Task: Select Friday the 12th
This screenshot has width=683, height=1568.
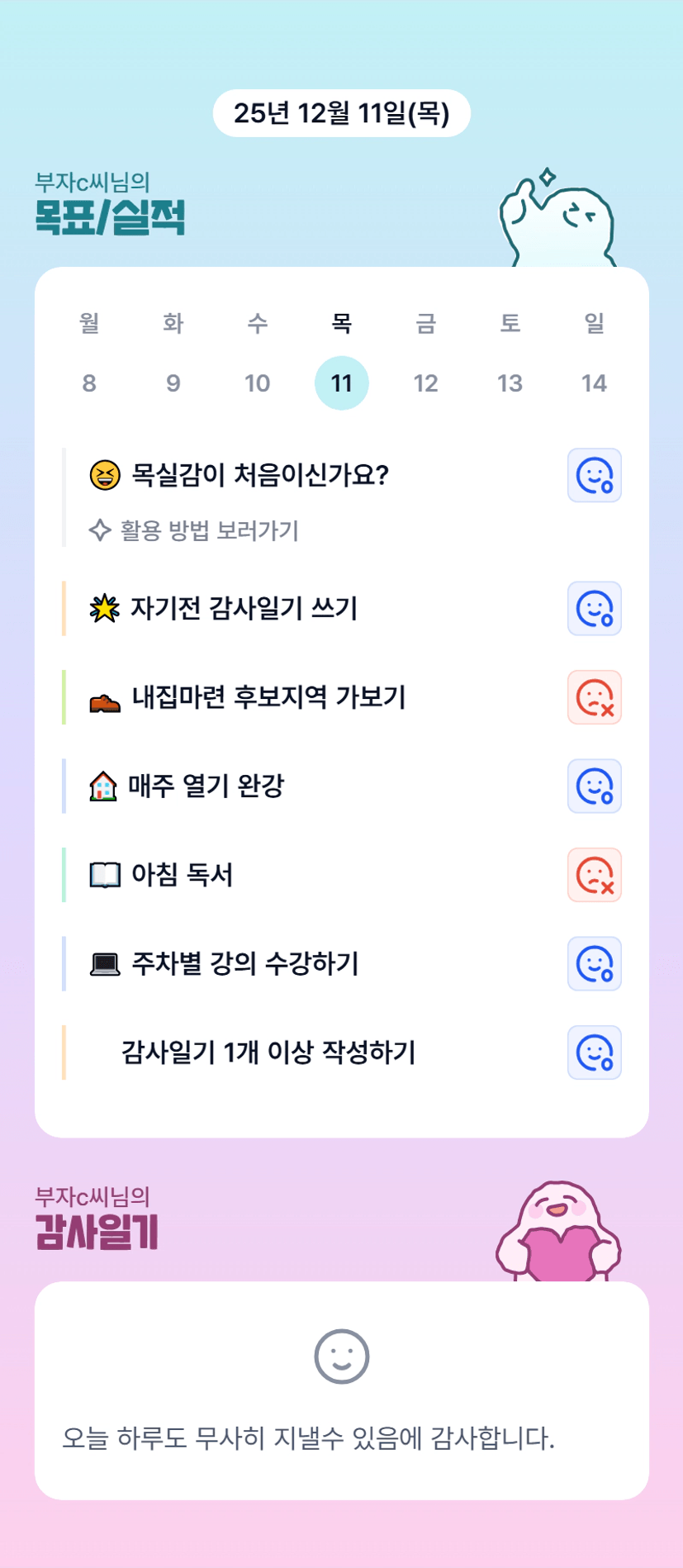Action: pyautogui.click(x=425, y=382)
